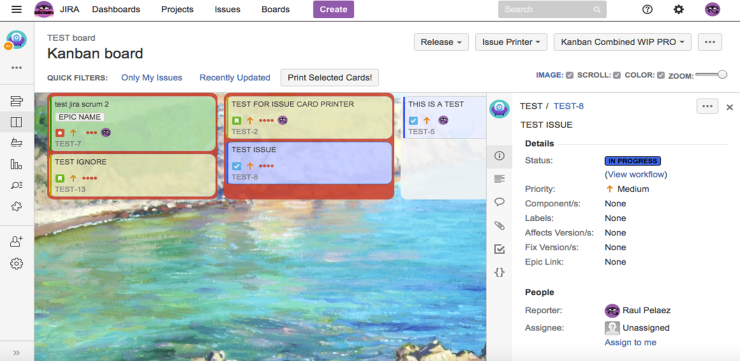
Task: Select TEST FOR ISSUE CARD PRINTER card
Action: click(310, 118)
